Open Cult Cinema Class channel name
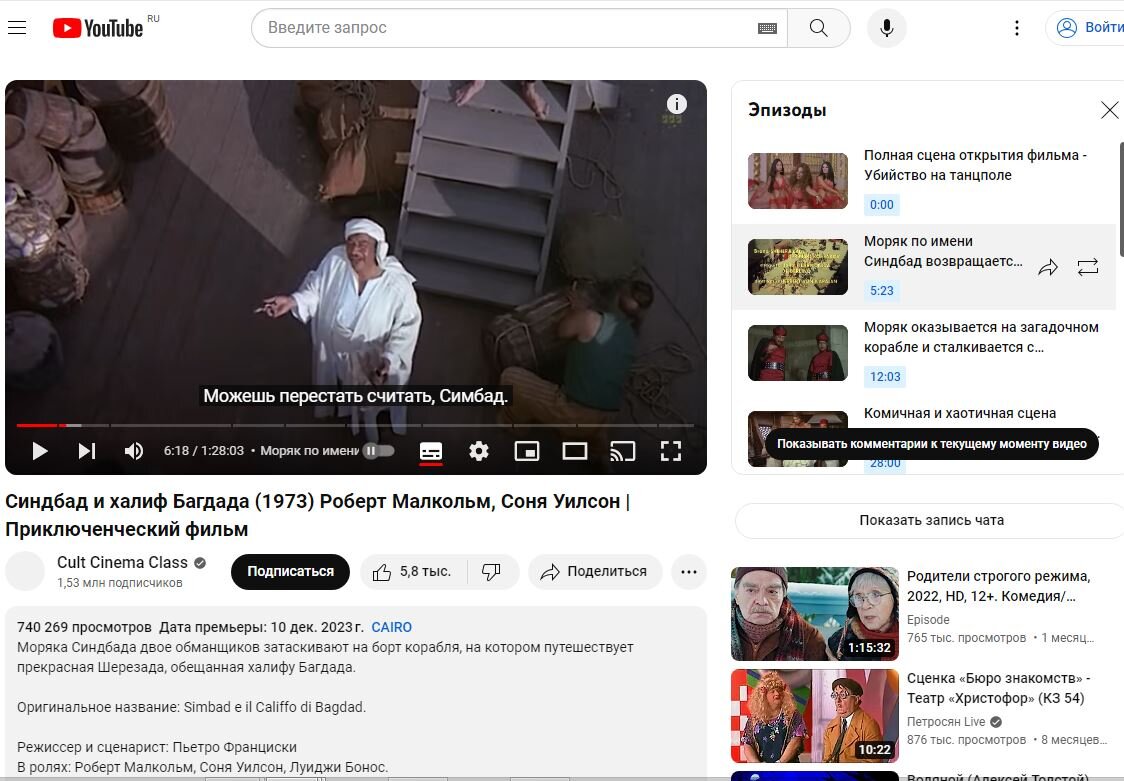 pos(123,562)
